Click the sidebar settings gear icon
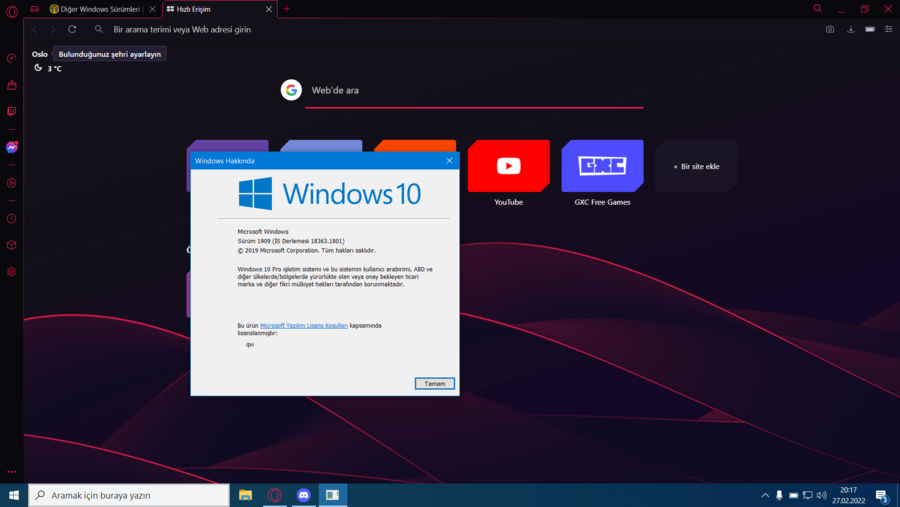The image size is (900, 507). (x=11, y=271)
